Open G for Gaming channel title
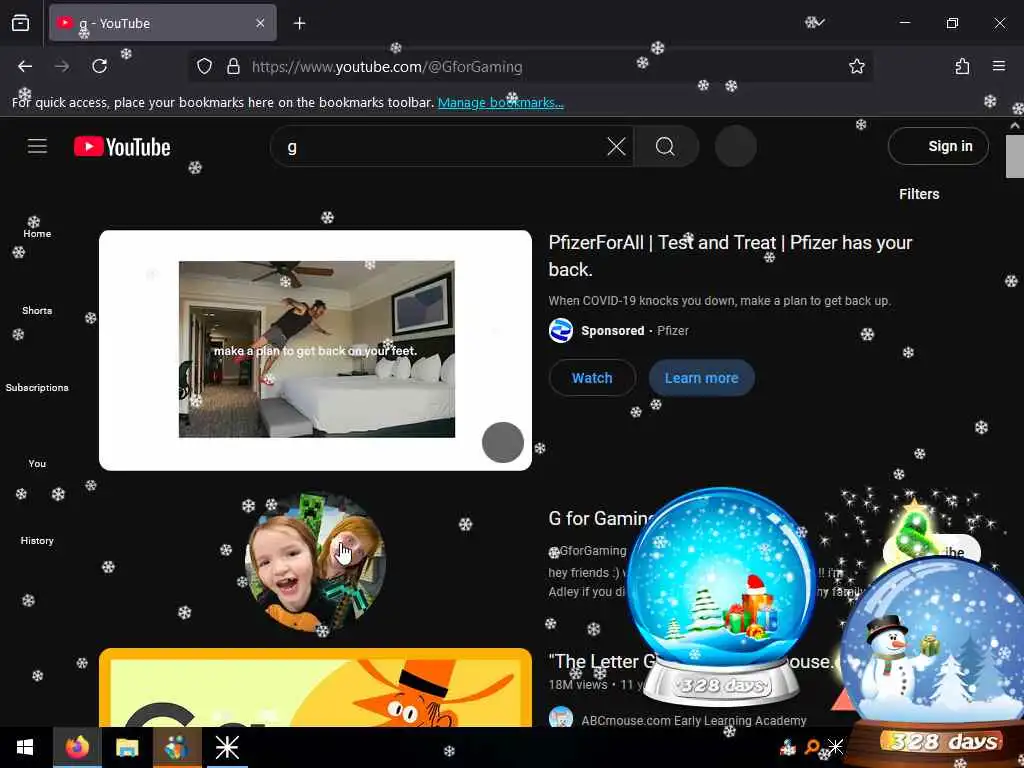The height and width of the screenshot is (768, 1024). [x=600, y=519]
